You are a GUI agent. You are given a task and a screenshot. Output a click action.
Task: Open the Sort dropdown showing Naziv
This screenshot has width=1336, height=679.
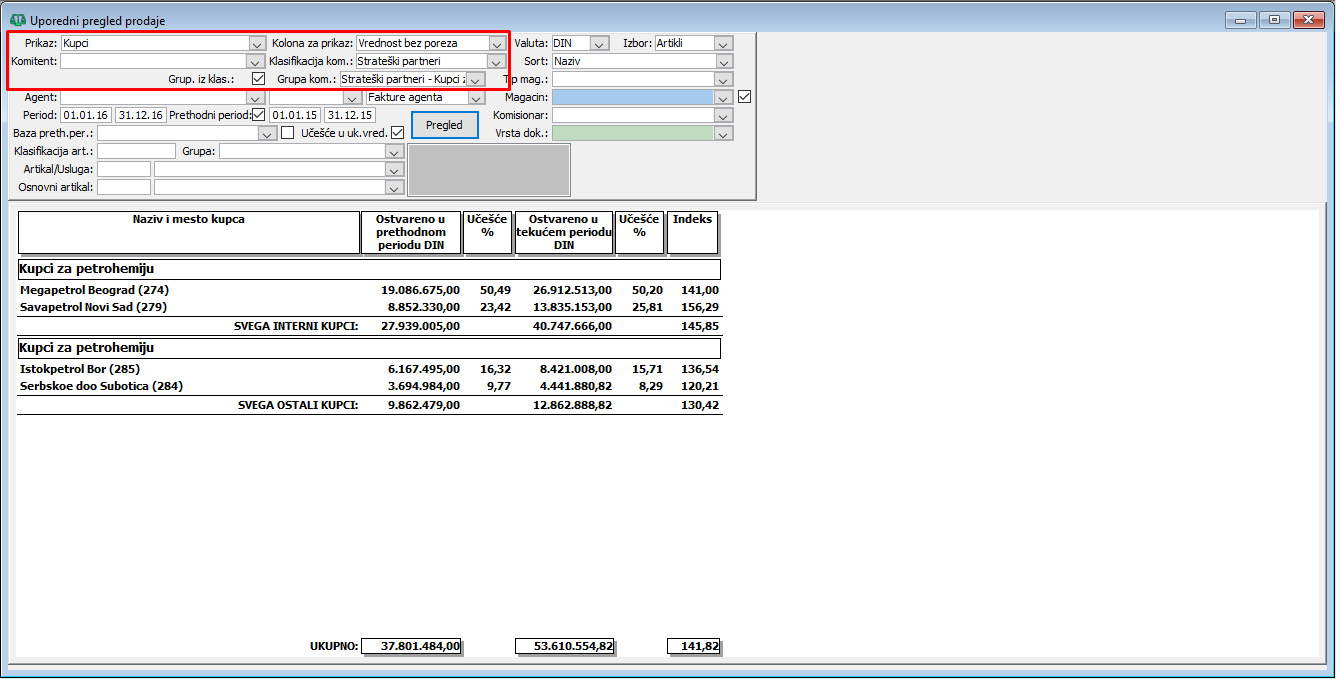(724, 61)
